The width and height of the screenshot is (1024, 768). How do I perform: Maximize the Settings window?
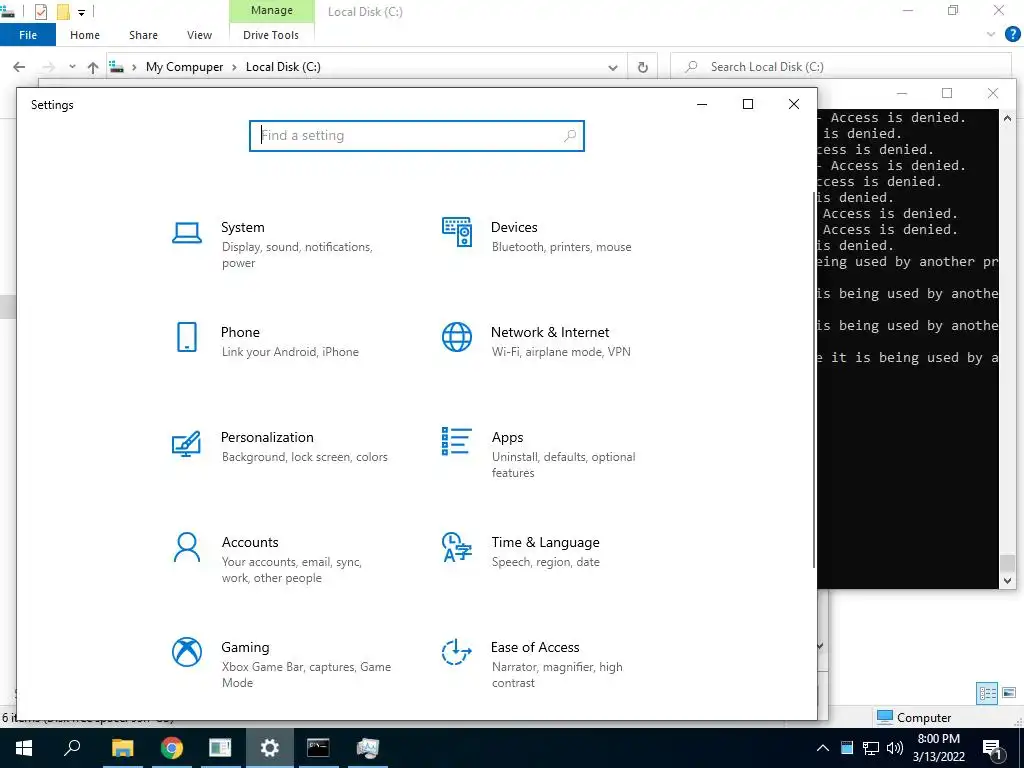point(748,104)
